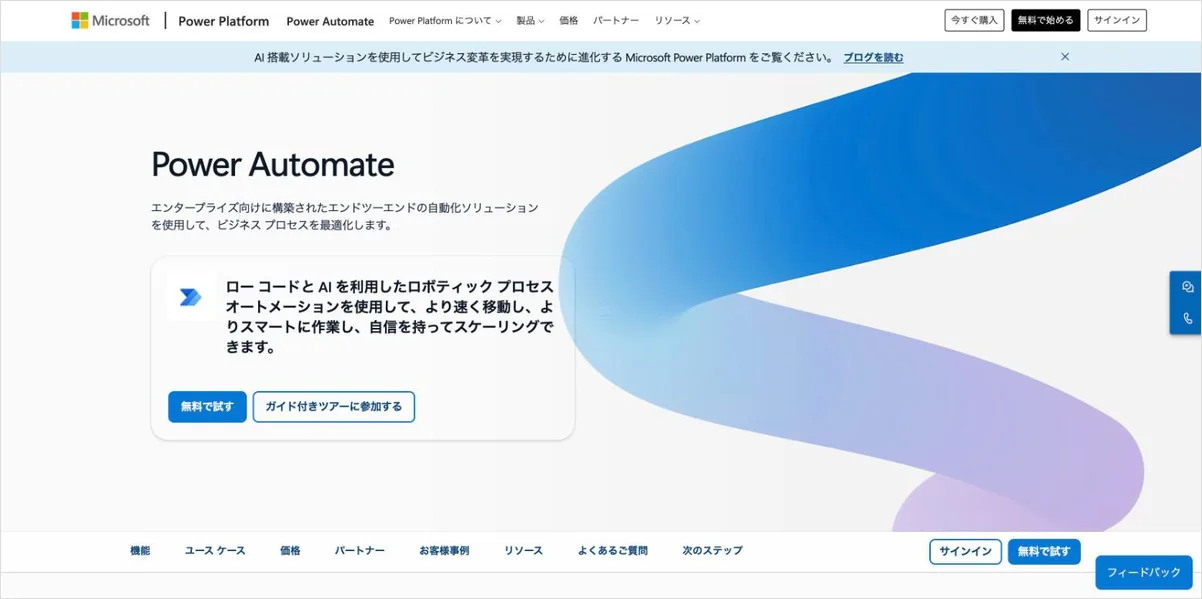
Task: Open the フィードバック button
Action: pyautogui.click(x=1145, y=573)
